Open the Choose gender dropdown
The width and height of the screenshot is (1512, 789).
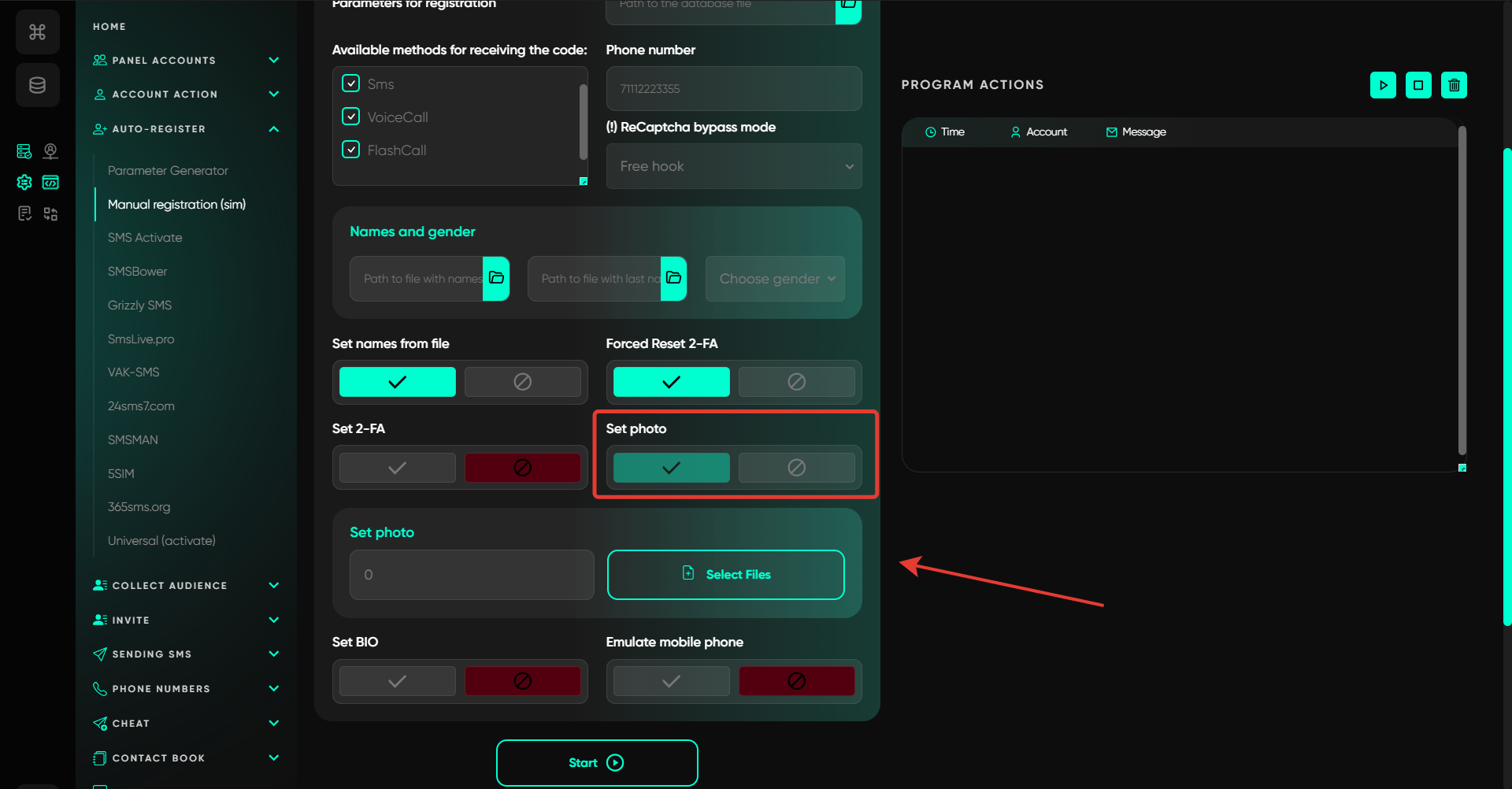click(775, 279)
